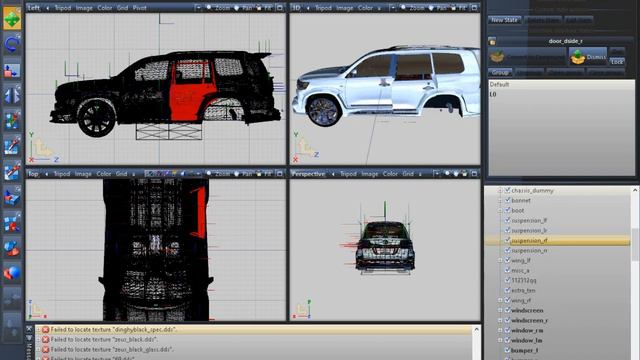Maximize the Perspective viewport
Viewport: 640px width, 360px height.
point(474,174)
